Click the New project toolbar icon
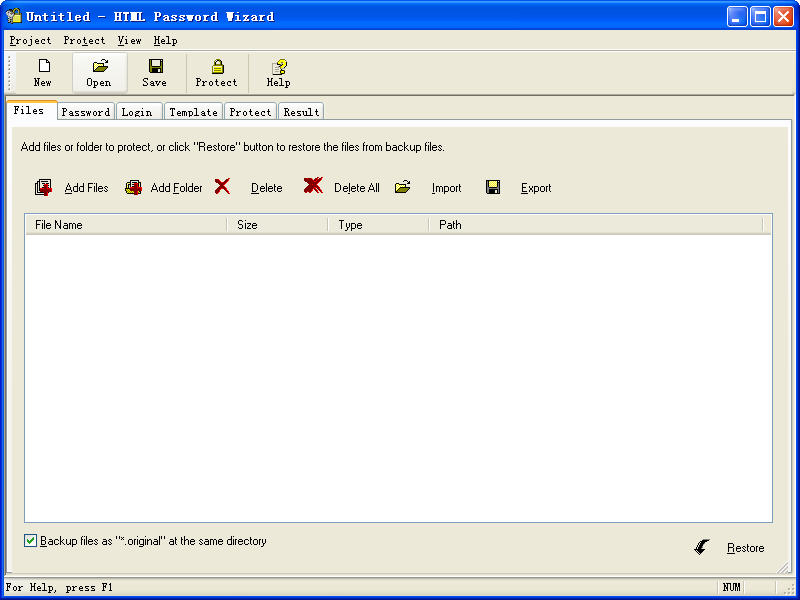 coord(44,65)
